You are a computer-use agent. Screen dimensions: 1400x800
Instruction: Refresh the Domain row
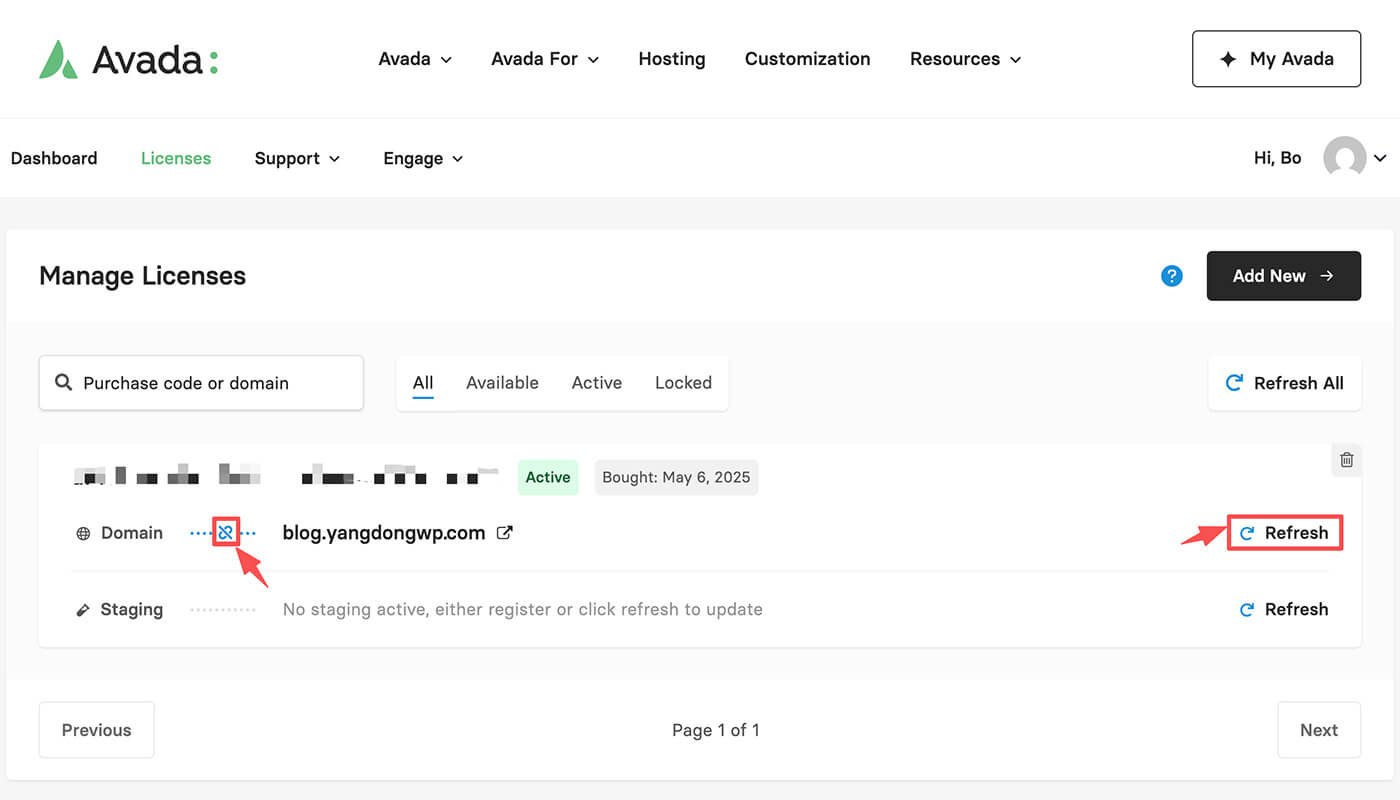pos(1284,533)
